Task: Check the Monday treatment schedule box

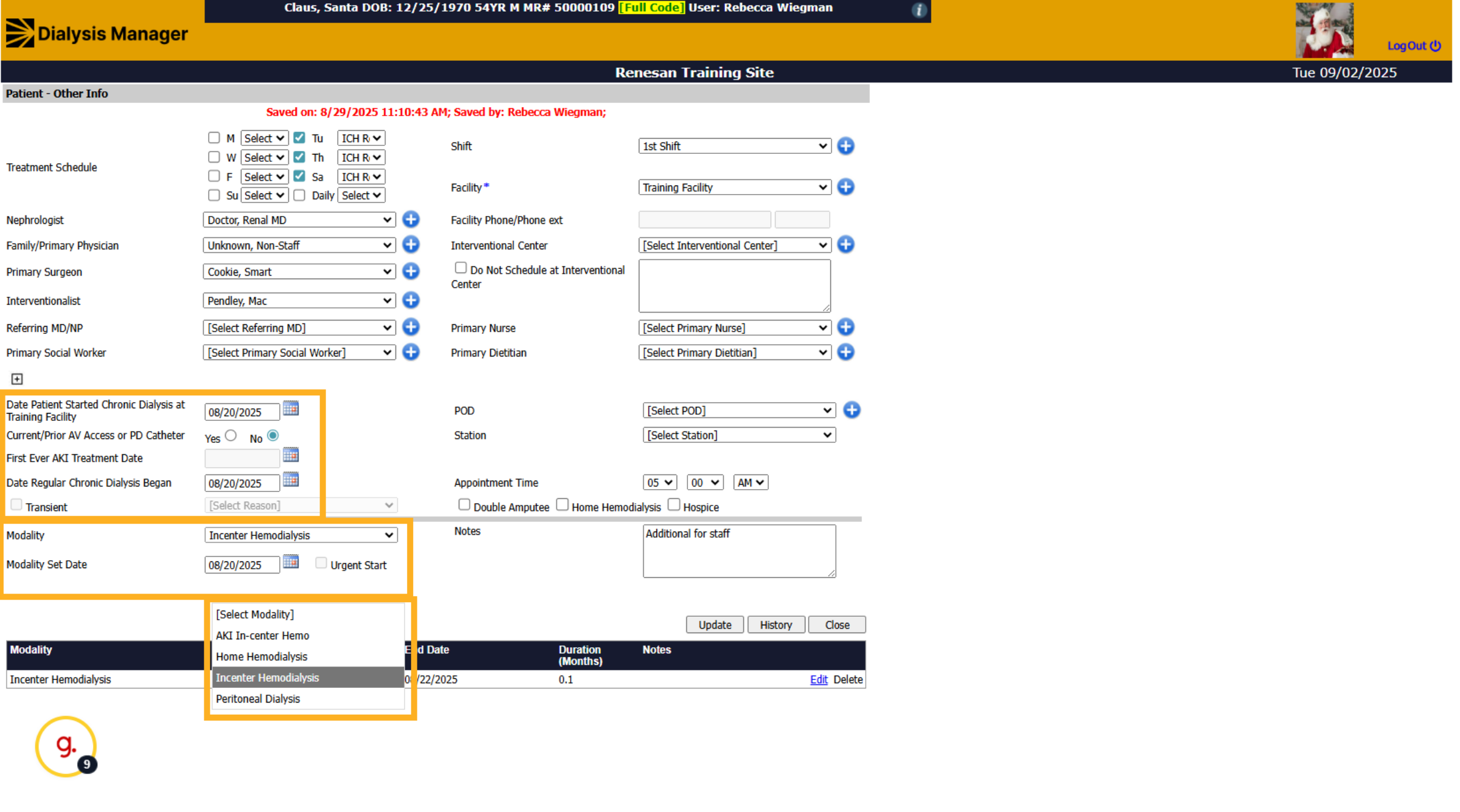Action: [x=215, y=138]
